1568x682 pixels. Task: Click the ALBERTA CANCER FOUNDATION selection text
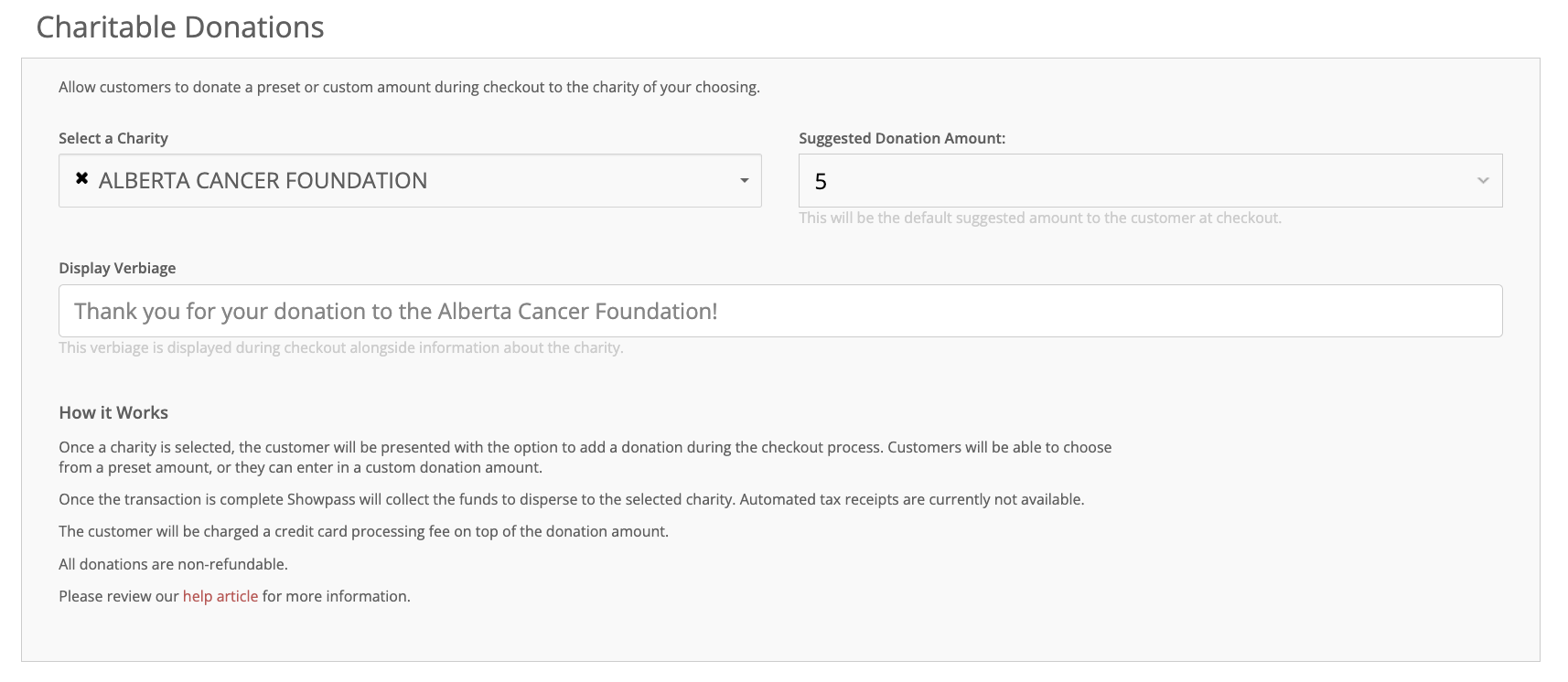point(263,181)
